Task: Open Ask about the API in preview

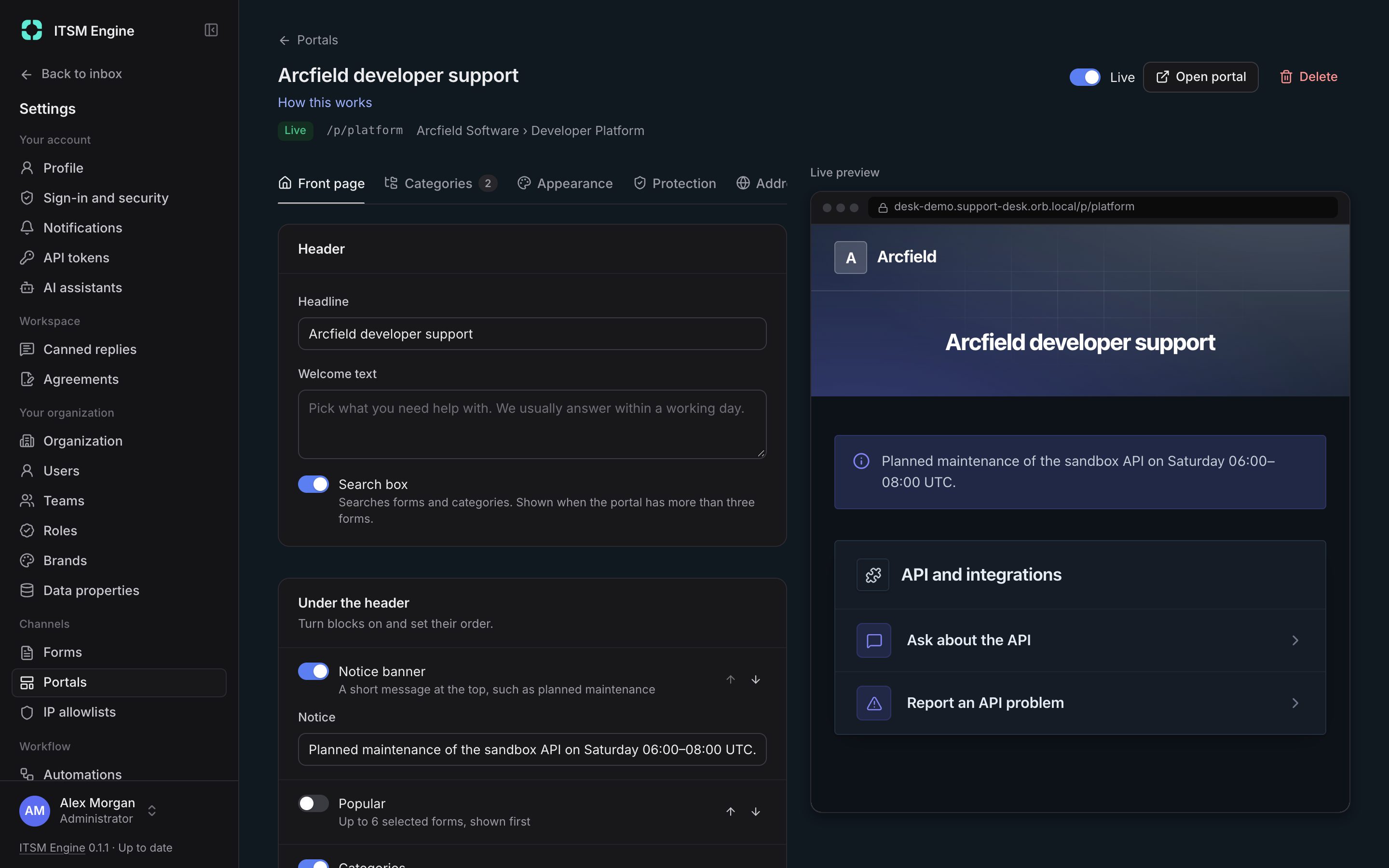Action: [1080, 640]
